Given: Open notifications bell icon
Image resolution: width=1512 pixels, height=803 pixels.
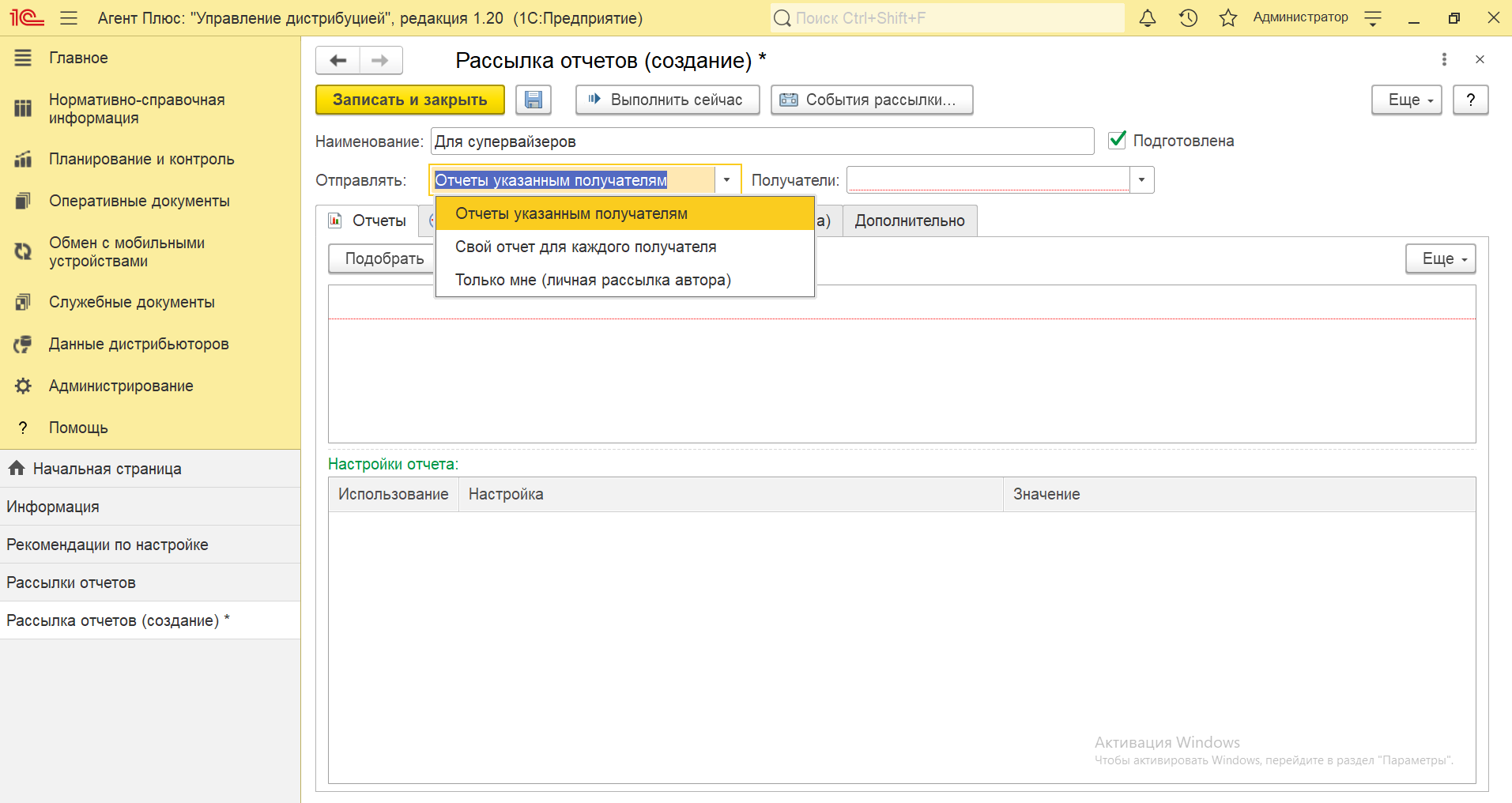Looking at the screenshot, I should (x=1148, y=17).
